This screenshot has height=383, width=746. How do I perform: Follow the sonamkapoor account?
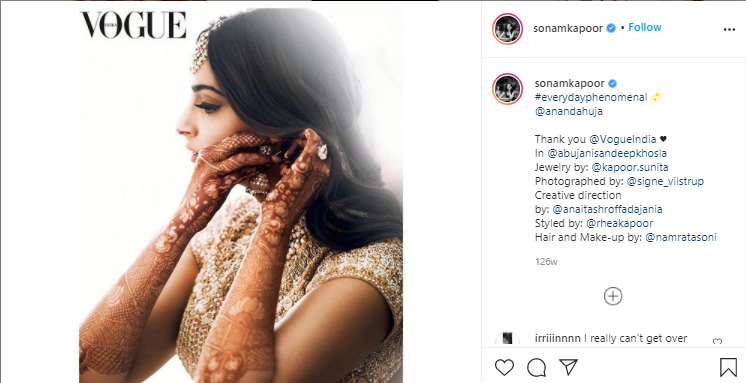pos(645,28)
